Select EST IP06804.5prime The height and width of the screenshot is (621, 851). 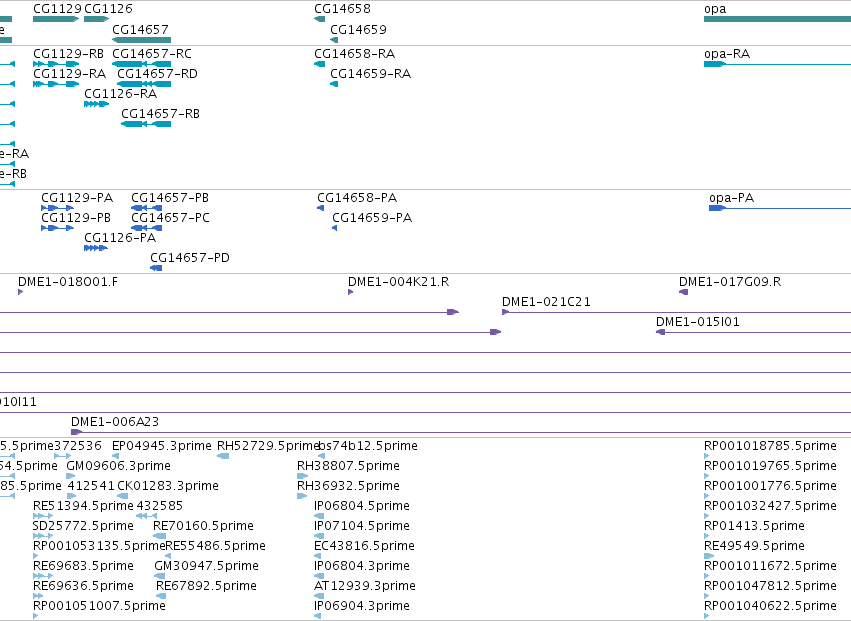[x=362, y=506]
